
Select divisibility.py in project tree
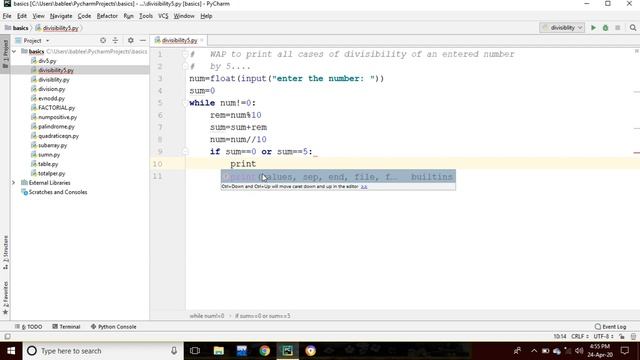53,80
